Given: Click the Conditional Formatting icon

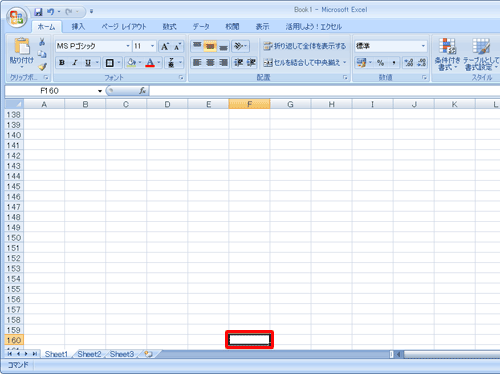Looking at the screenshot, I should [x=447, y=54].
